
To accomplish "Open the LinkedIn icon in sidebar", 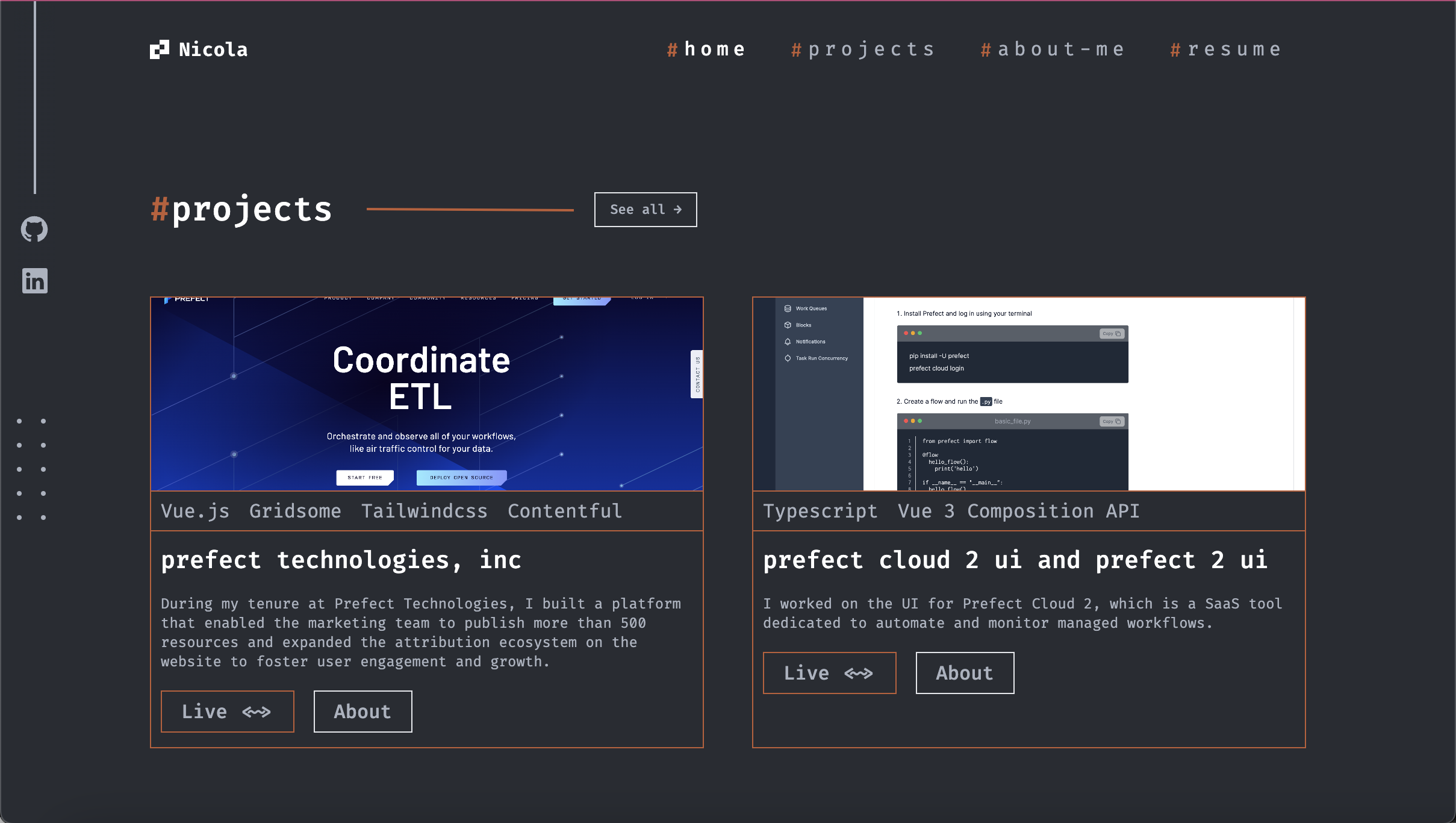I will click(x=35, y=281).
